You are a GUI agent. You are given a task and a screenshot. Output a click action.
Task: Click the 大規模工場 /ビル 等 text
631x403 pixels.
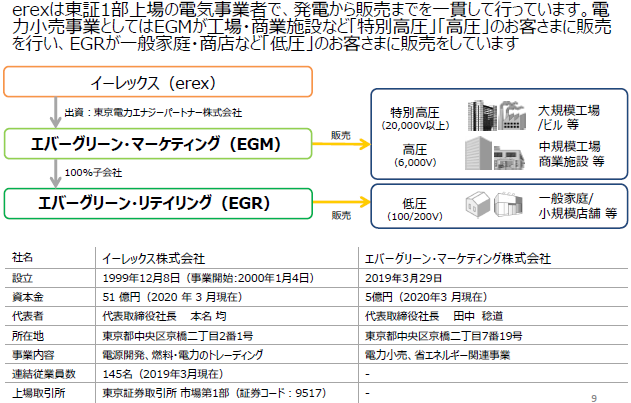point(569,118)
